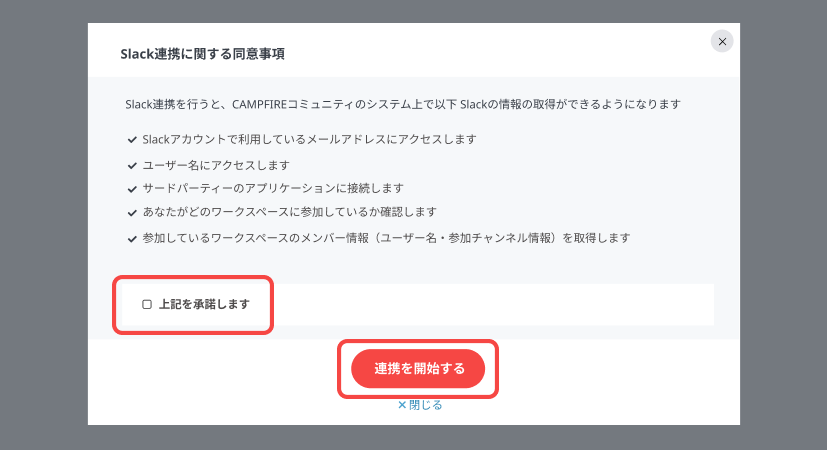Click checkmark icon beside サードパーティーのアプリケーション line

click(x=132, y=188)
